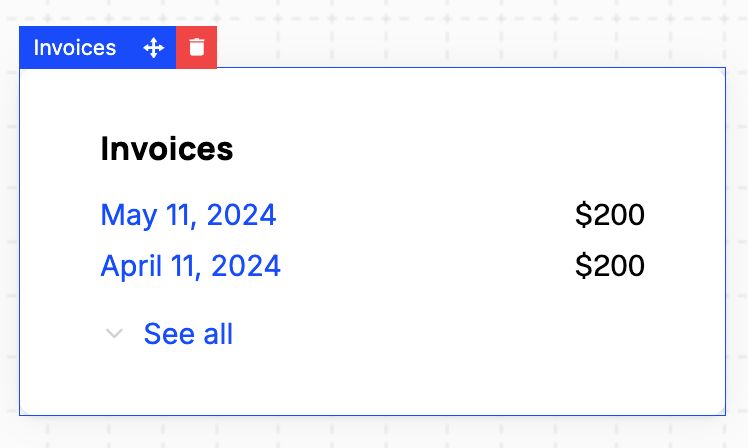
Task: Open the May 11, 2024 invoice
Action: (x=188, y=215)
